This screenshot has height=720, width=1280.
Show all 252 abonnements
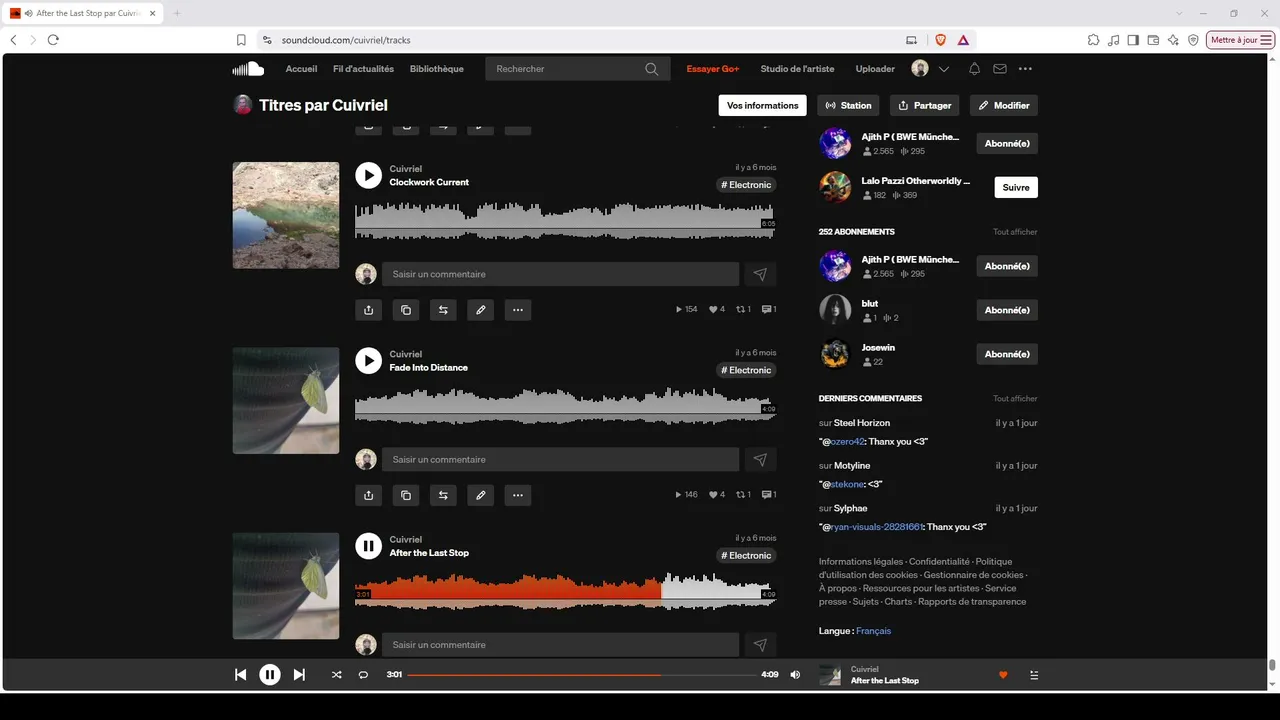1015,232
